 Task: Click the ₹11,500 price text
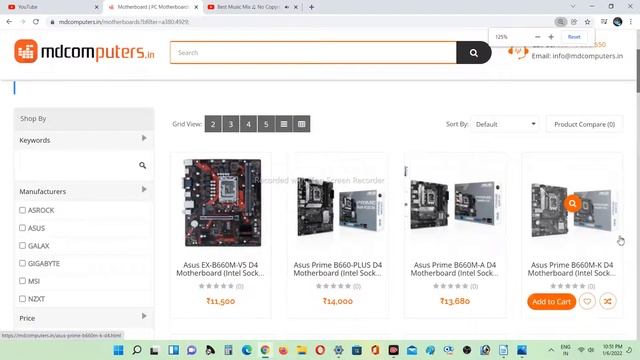[x=220, y=301]
